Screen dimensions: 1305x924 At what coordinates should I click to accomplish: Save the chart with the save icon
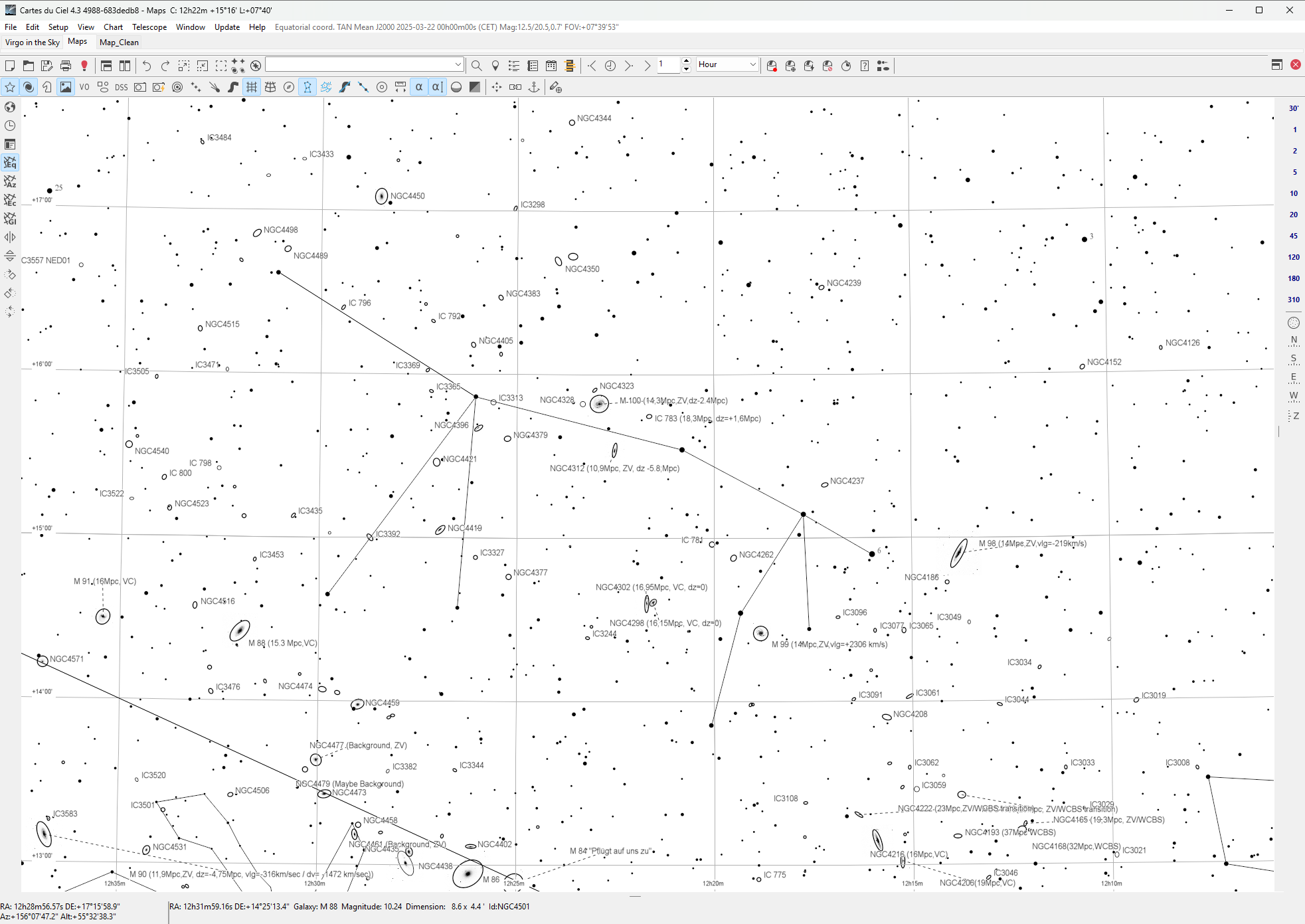click(x=47, y=66)
